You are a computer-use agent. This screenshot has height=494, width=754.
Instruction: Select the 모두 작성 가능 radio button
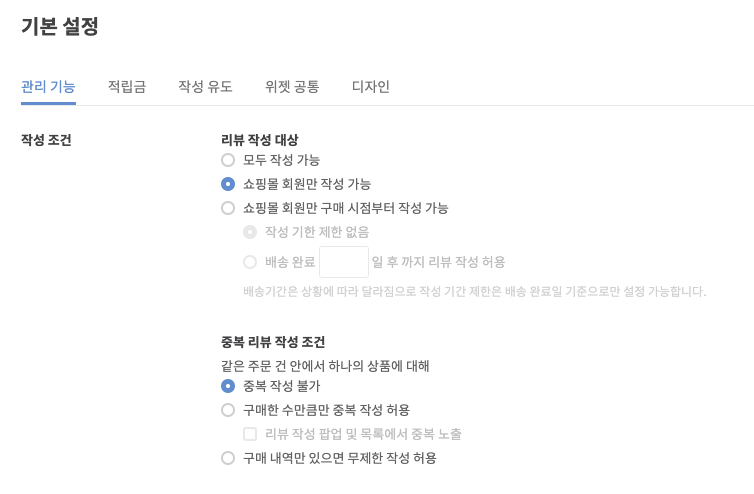228,160
